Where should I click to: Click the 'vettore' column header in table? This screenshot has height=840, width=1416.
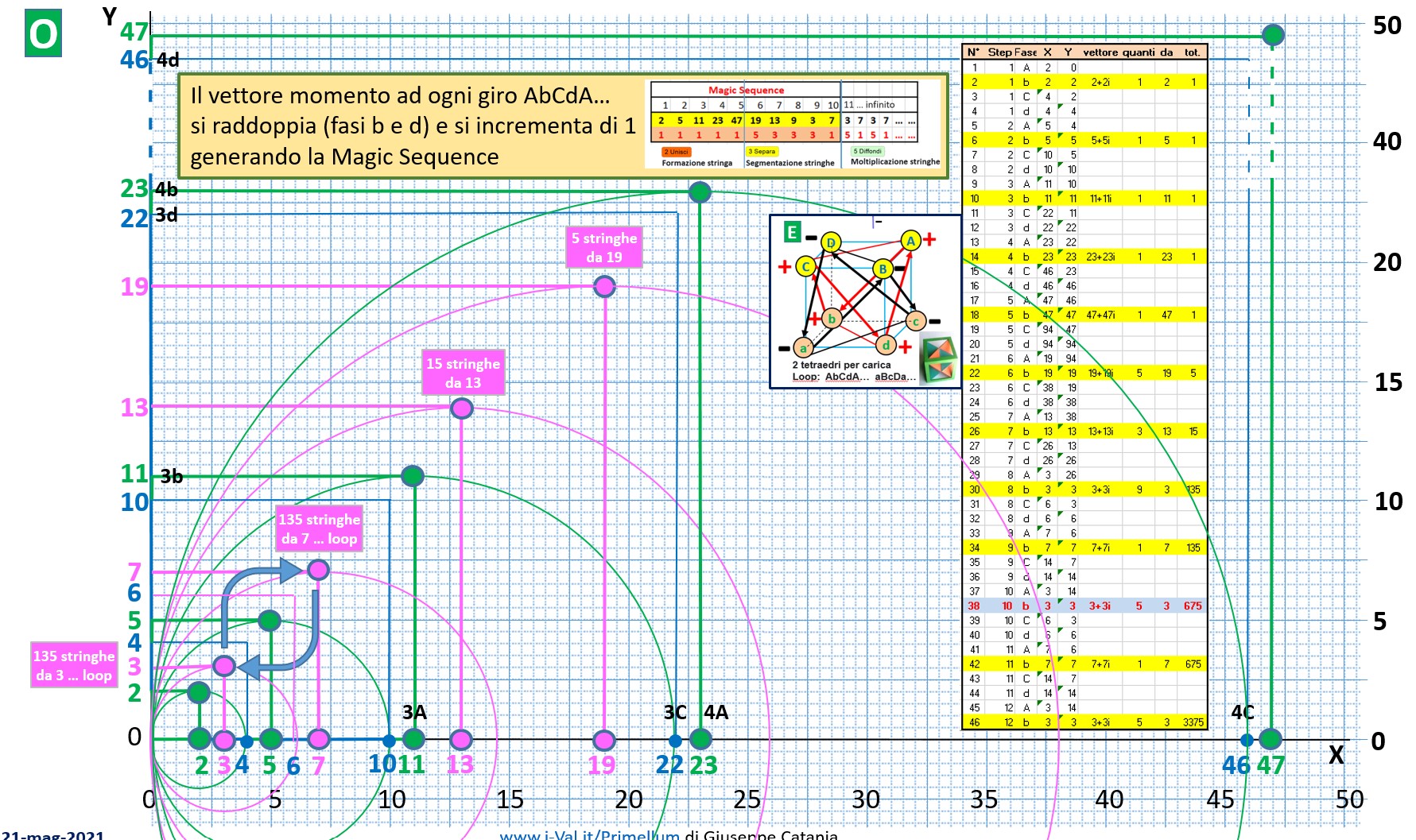point(1100,52)
